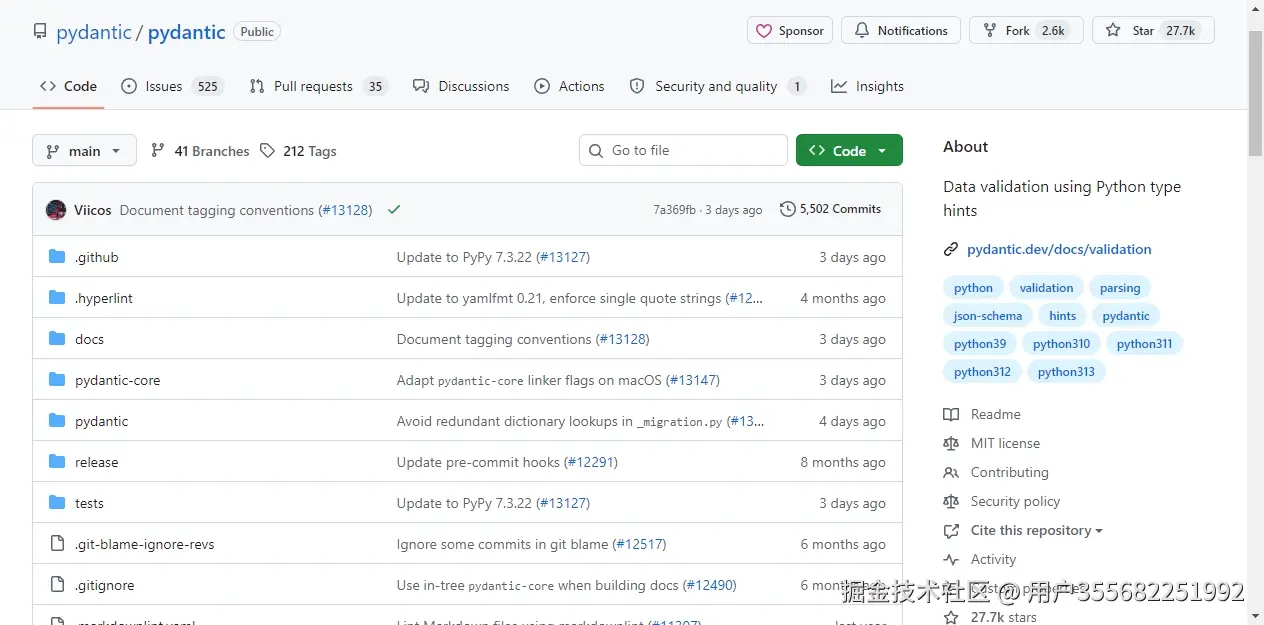Click the link icon beside pydantic.dev/docs/validation
The height and width of the screenshot is (625, 1264).
pos(951,250)
